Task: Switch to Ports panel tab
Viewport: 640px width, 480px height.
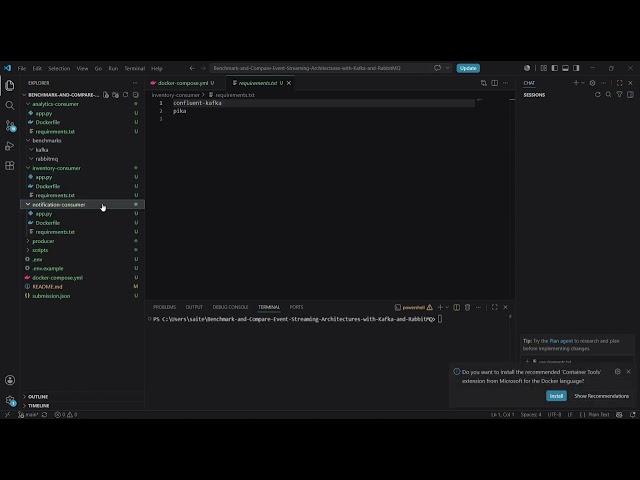Action: [x=296, y=307]
